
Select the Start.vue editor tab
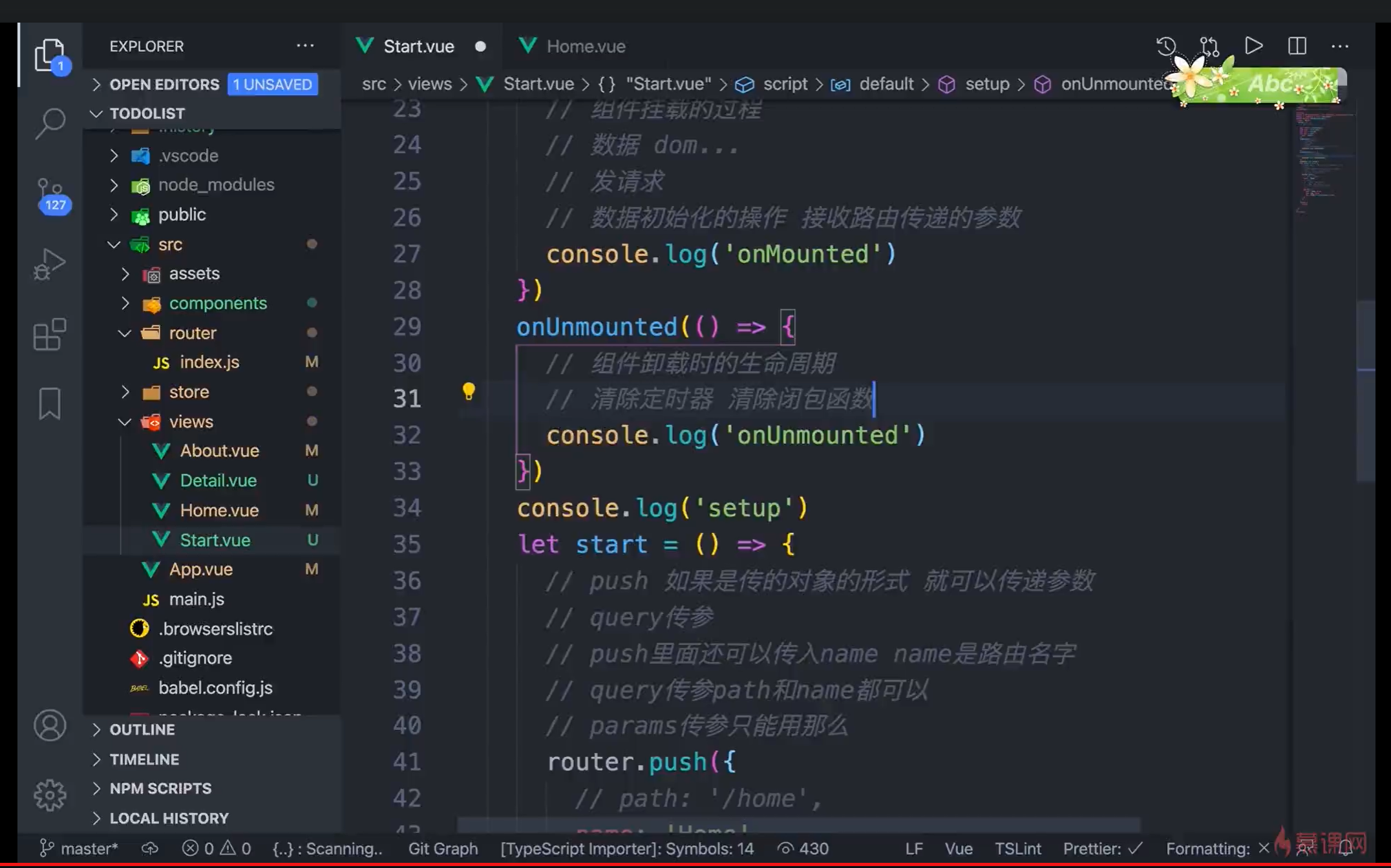[x=418, y=47]
